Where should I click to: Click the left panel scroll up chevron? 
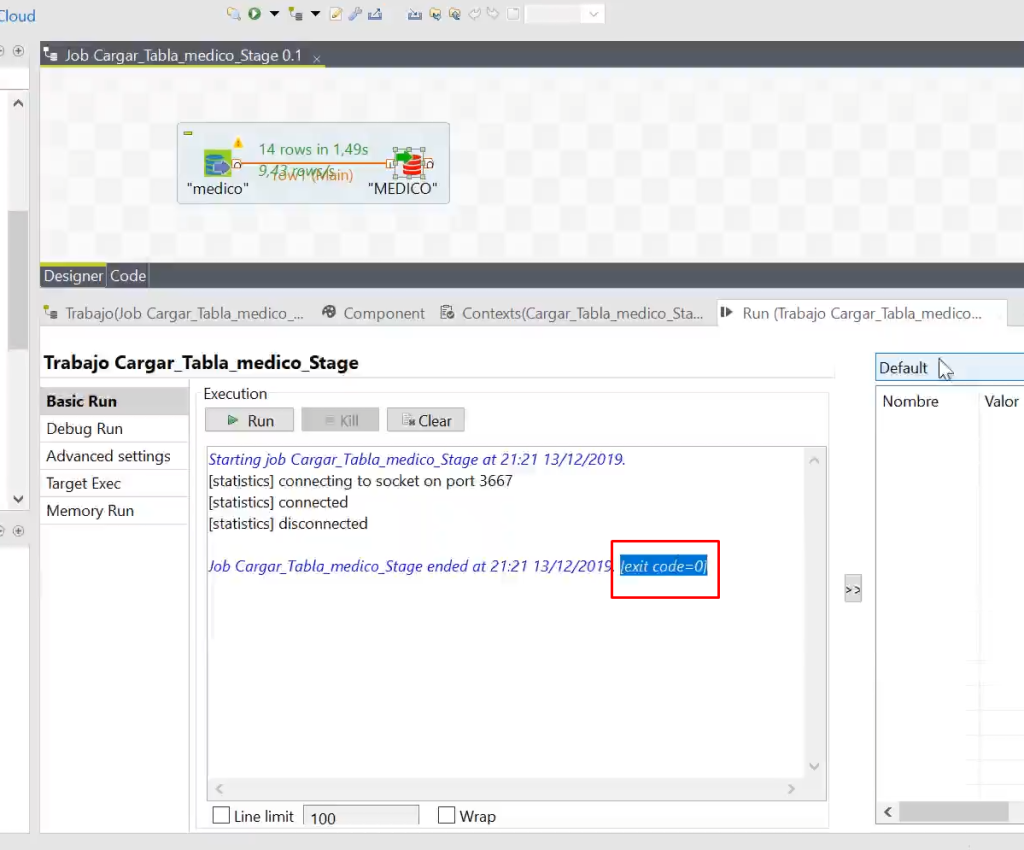click(18, 103)
